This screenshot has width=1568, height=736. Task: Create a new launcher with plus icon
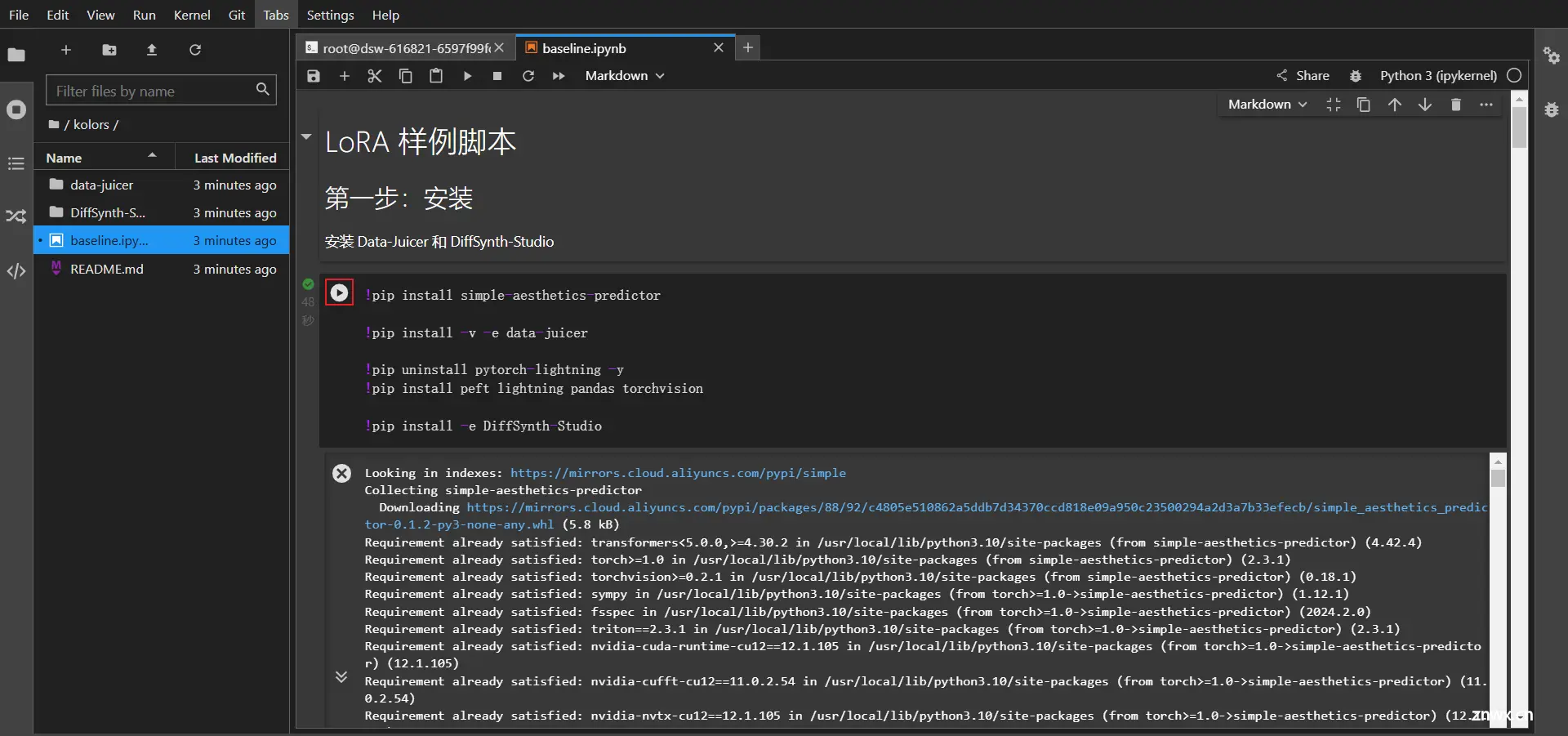pyautogui.click(x=66, y=50)
